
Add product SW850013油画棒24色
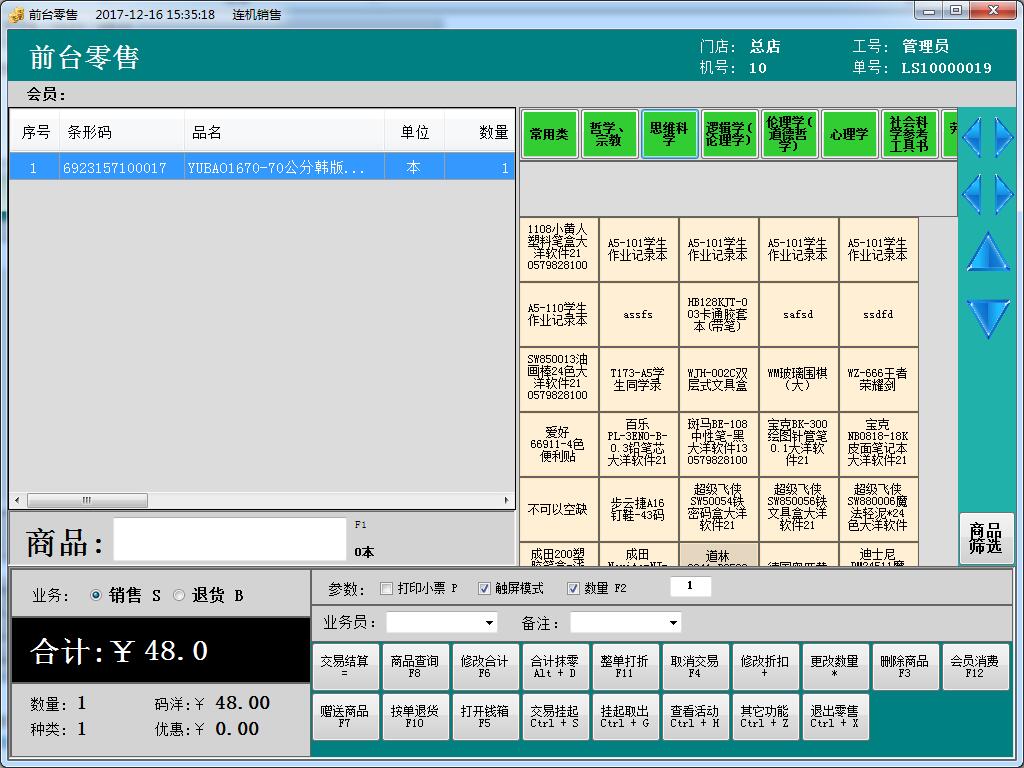point(558,379)
